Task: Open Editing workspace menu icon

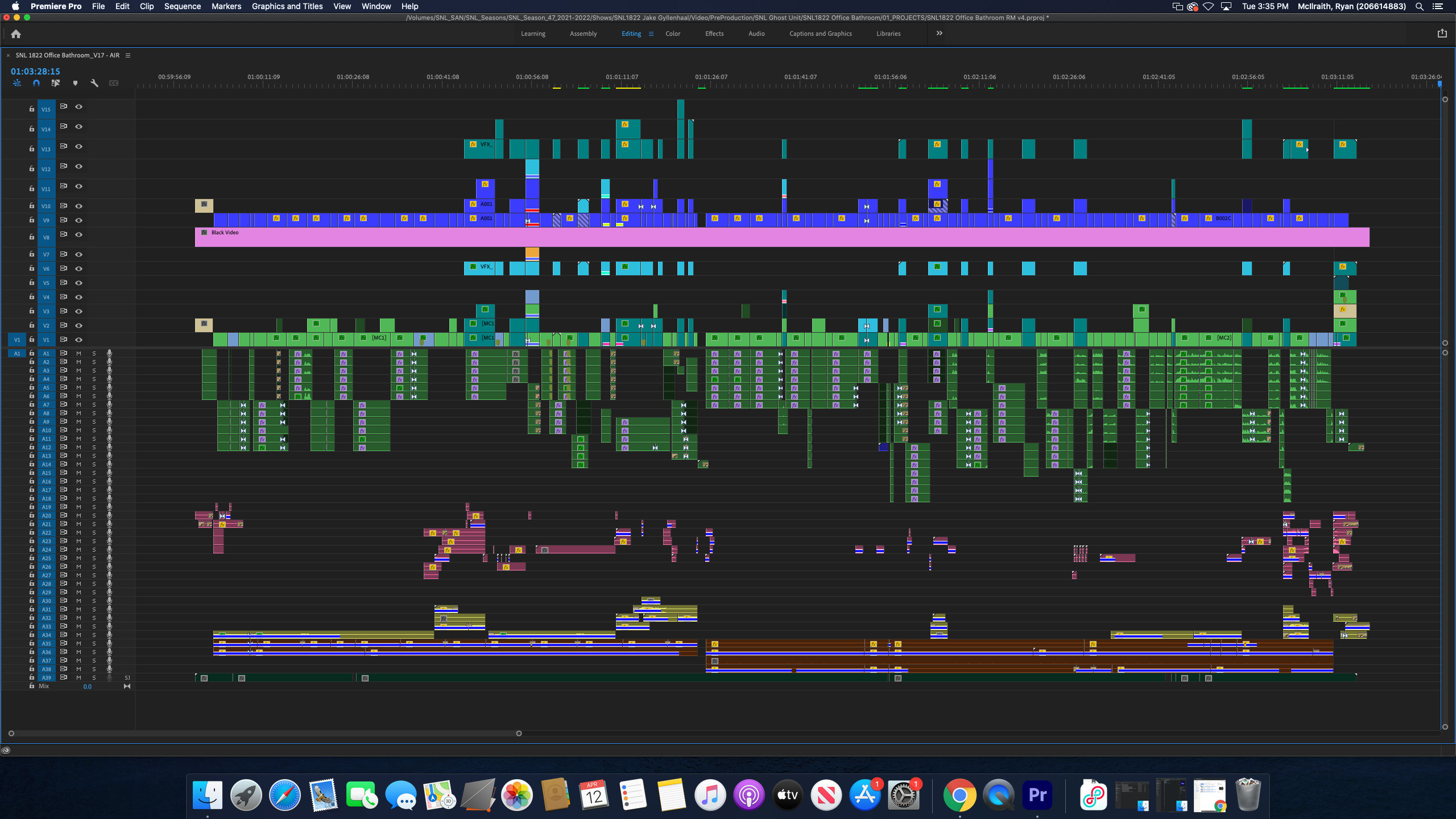Action: (651, 34)
